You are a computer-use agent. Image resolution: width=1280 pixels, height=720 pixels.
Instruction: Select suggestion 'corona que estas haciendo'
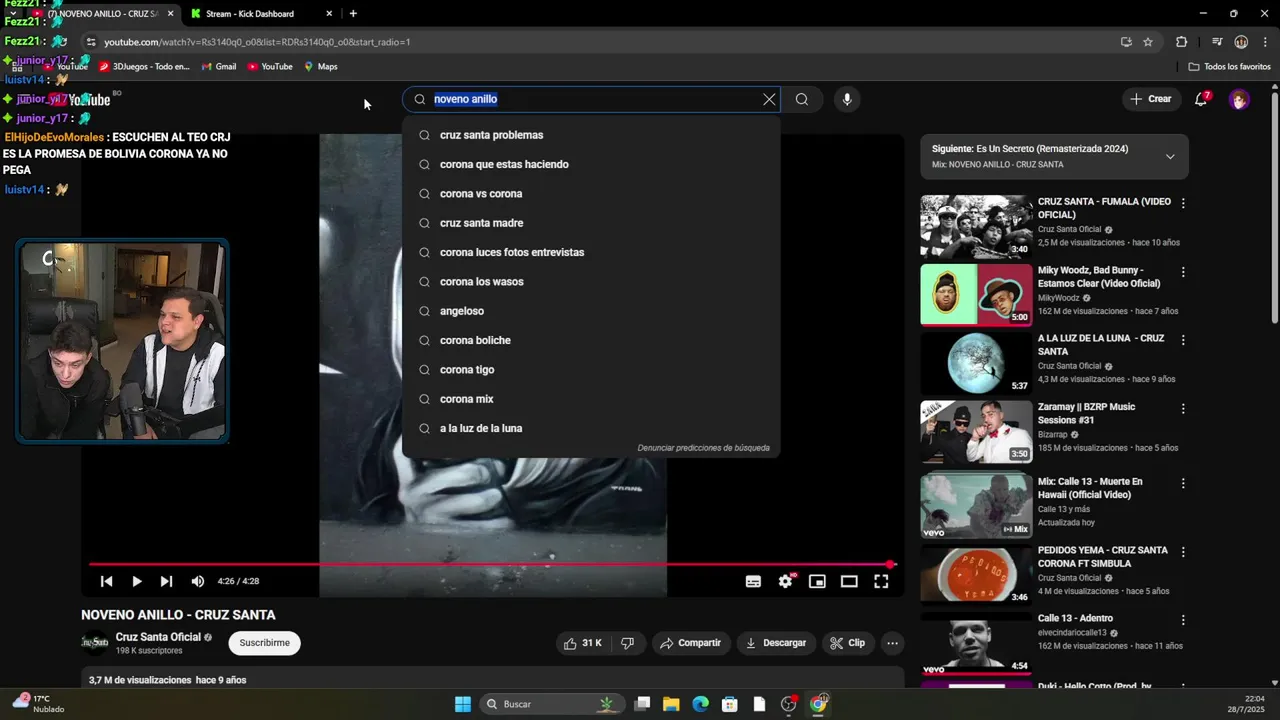pos(591,164)
